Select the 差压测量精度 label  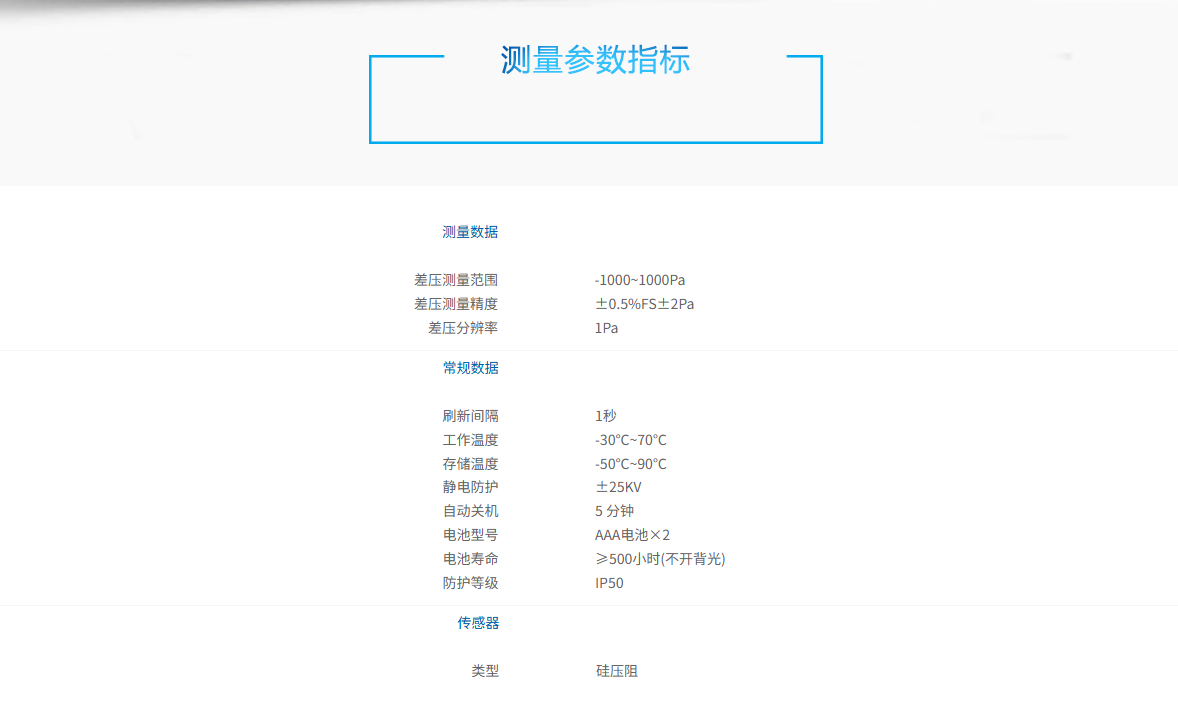456,304
